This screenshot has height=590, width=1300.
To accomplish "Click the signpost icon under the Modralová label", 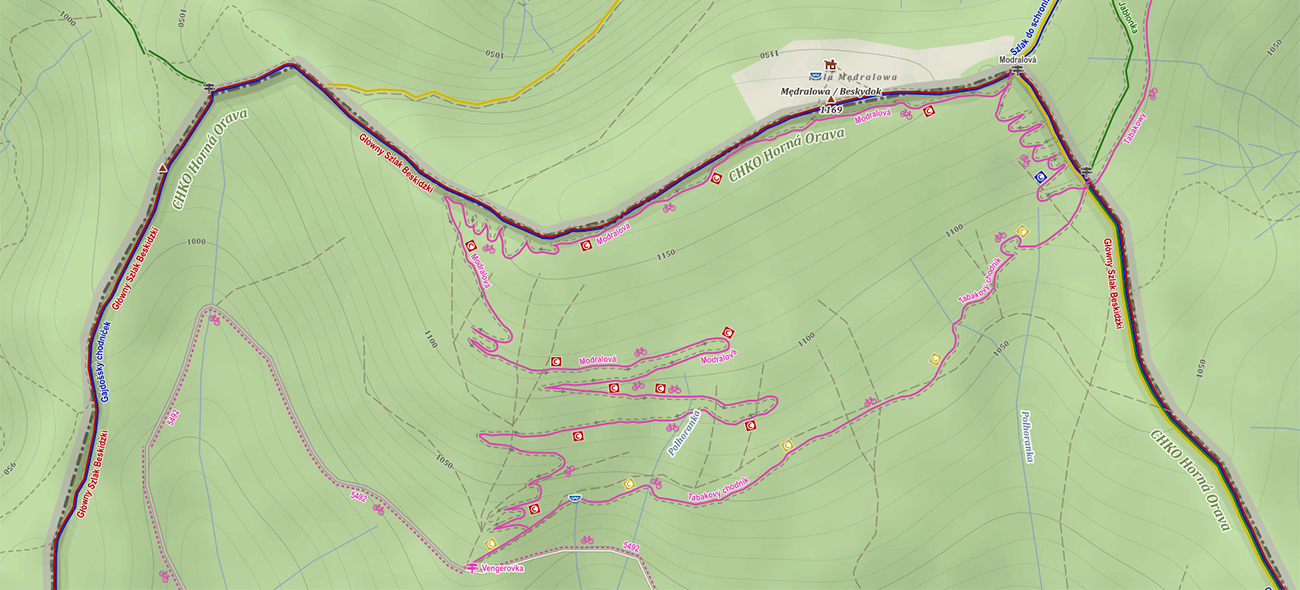I will pos(1017,71).
